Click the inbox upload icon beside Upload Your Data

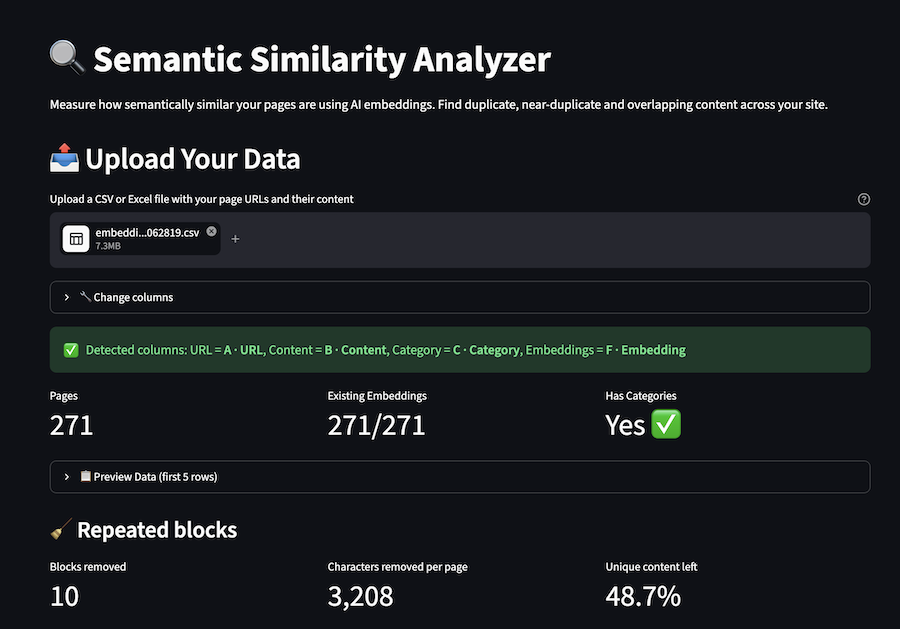coord(64,158)
